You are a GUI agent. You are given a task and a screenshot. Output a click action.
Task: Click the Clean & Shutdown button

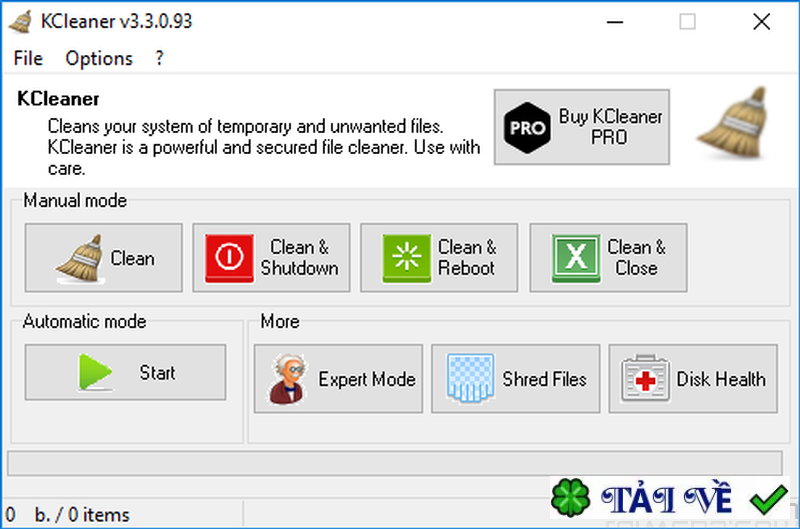(271, 258)
